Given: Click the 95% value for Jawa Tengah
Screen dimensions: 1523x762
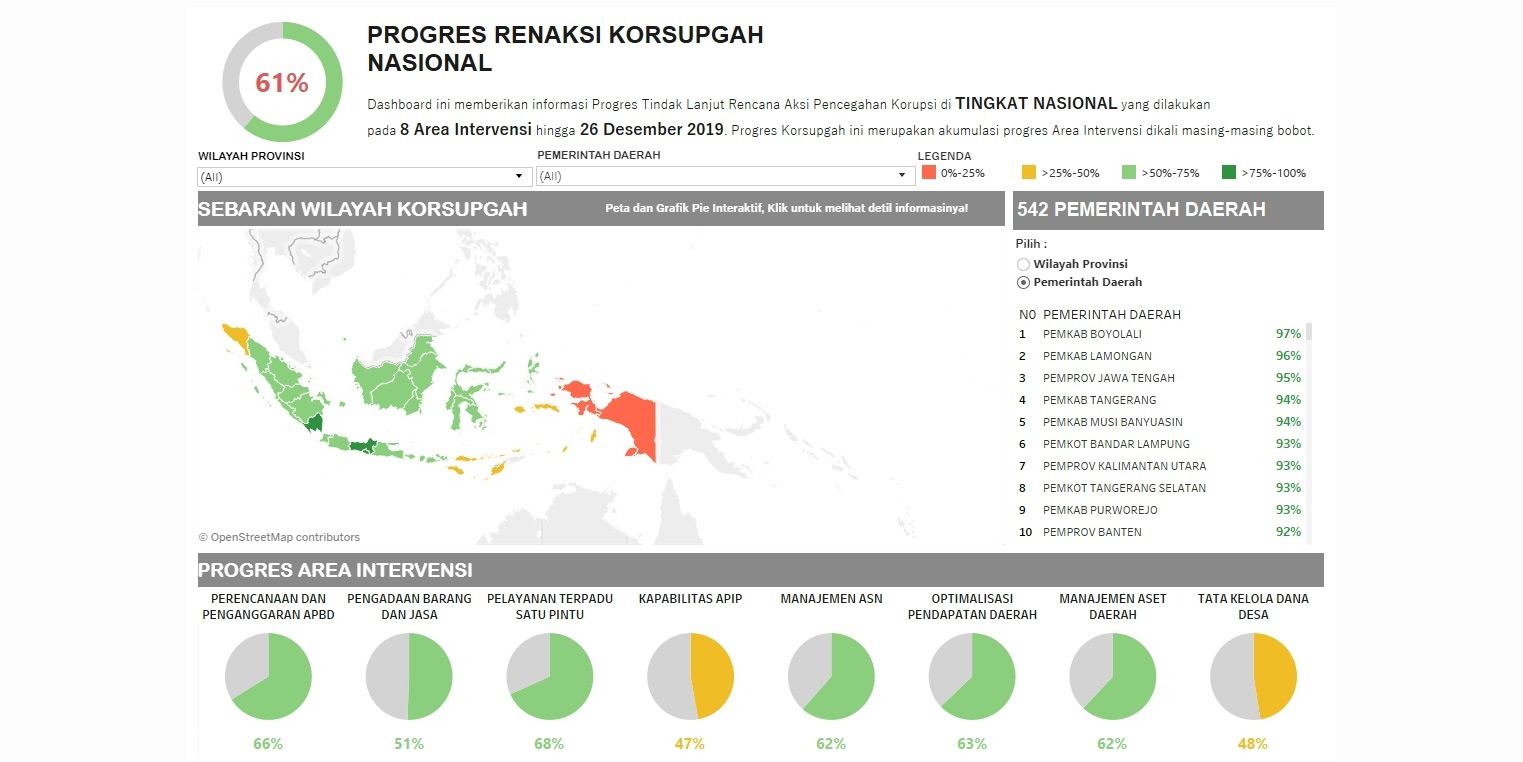Looking at the screenshot, I should tap(1288, 378).
